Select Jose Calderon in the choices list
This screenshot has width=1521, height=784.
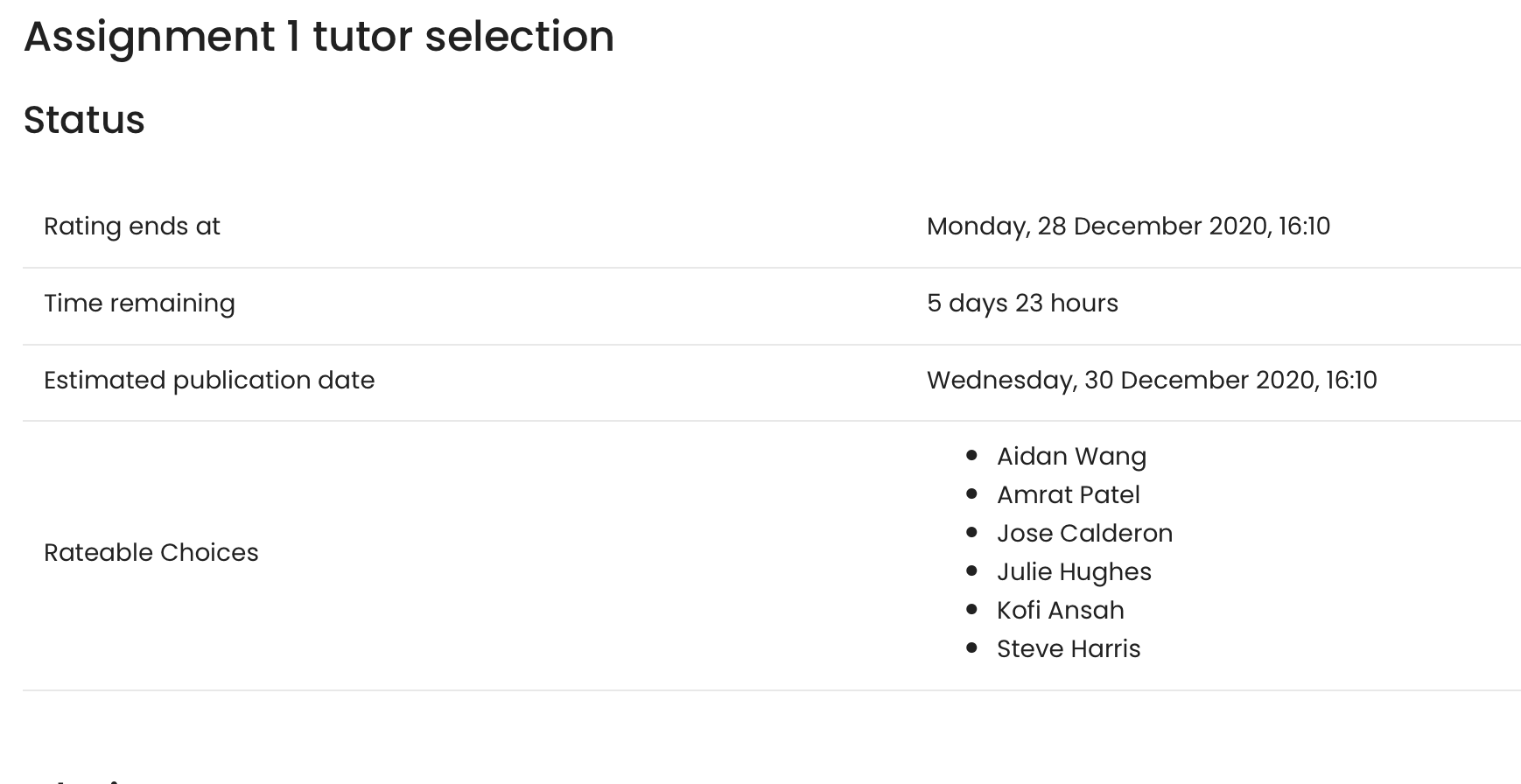coord(1084,533)
